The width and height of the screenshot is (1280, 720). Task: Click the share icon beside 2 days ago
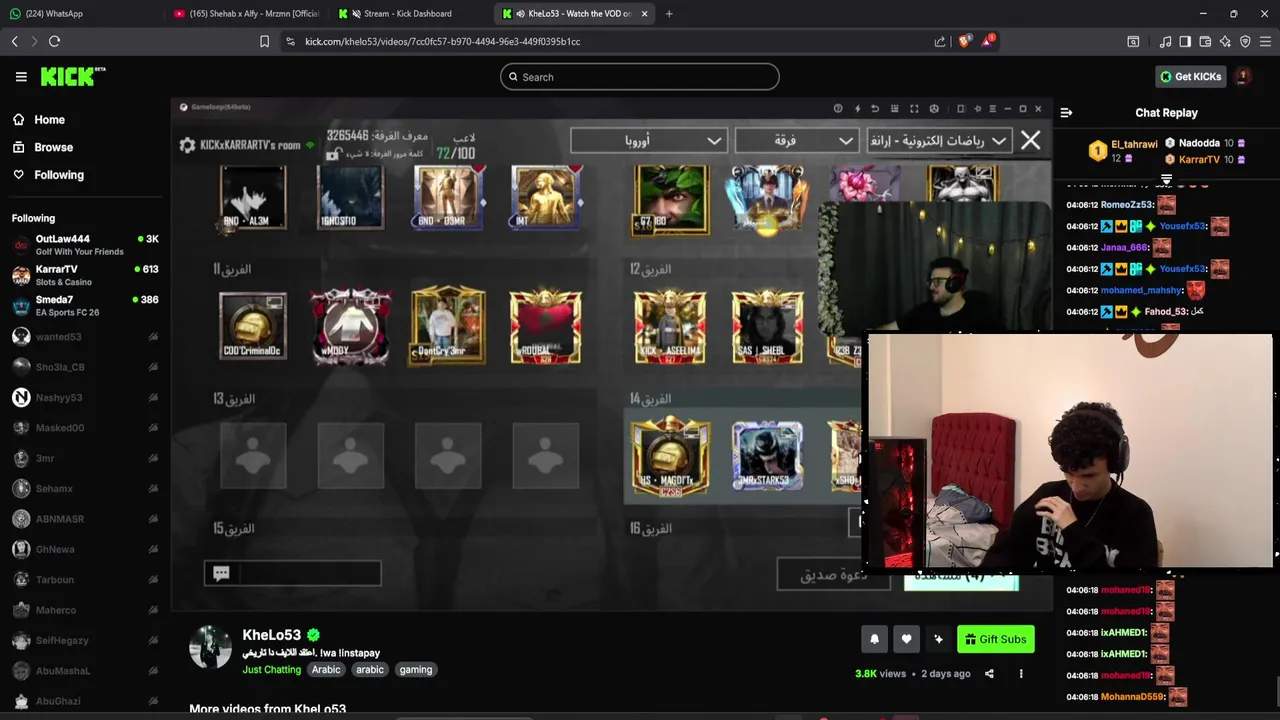click(x=989, y=674)
